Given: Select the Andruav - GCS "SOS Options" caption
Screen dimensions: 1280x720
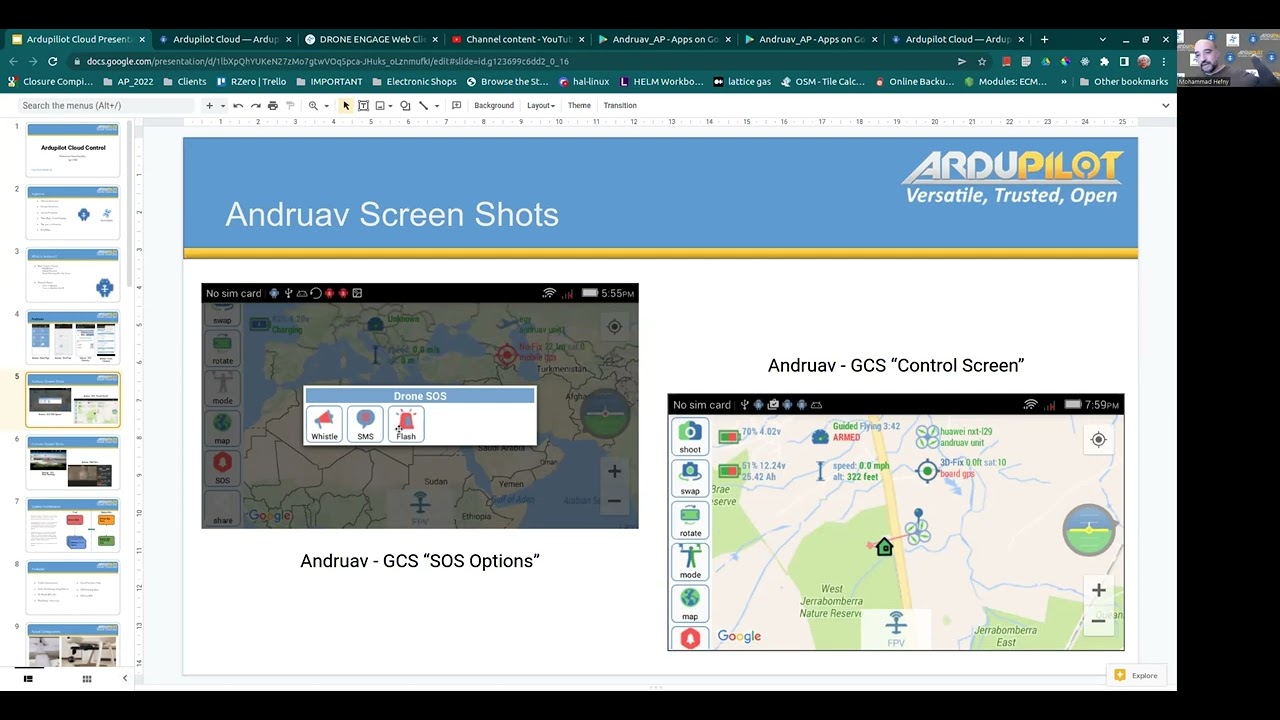Looking at the screenshot, I should point(420,561).
